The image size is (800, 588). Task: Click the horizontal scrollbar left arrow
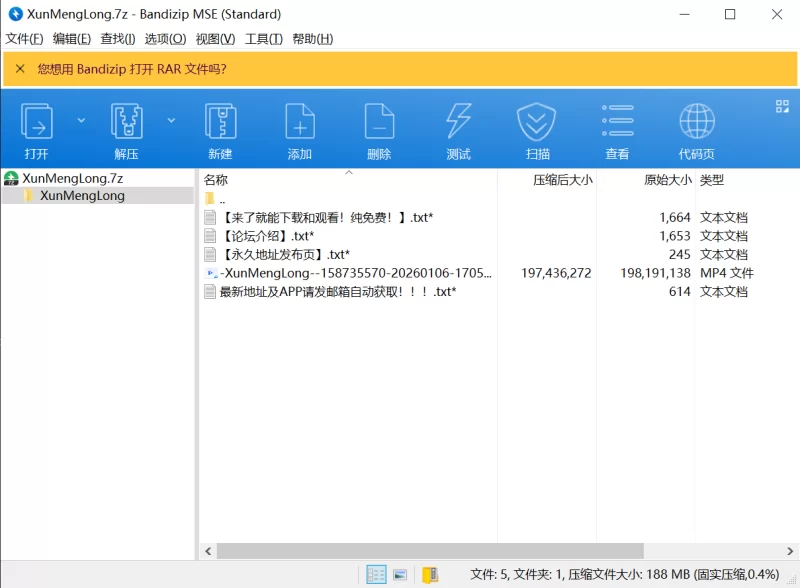tap(208, 551)
